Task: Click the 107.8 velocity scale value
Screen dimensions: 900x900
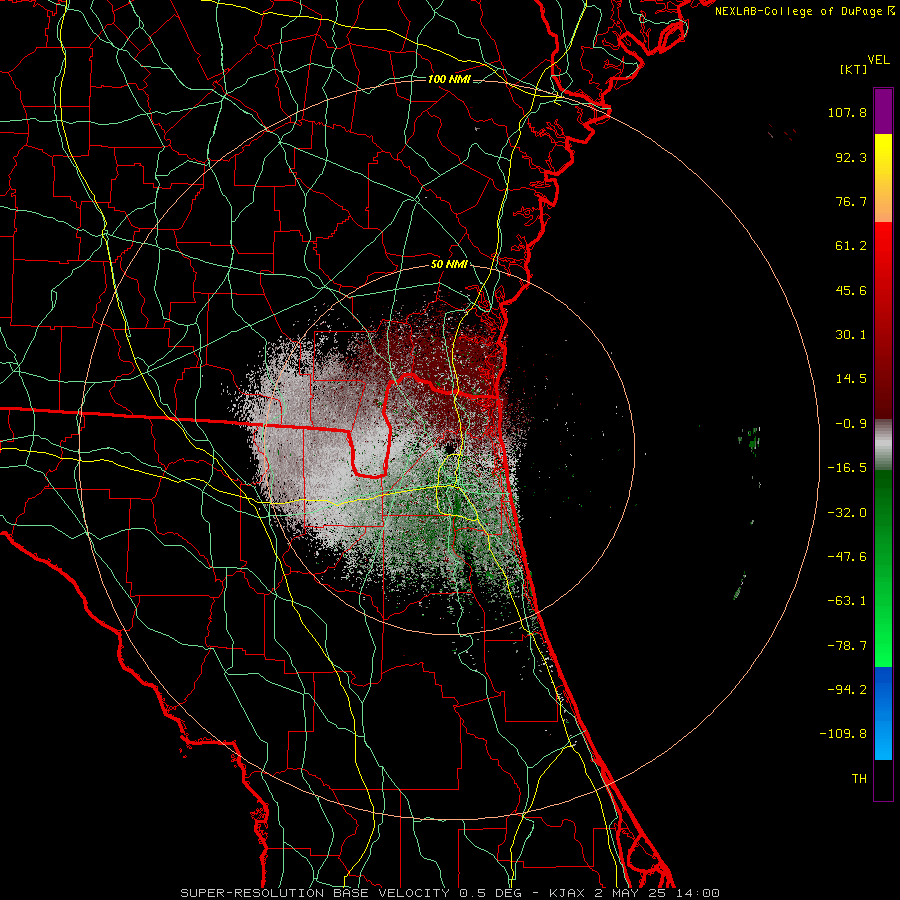Action: click(847, 112)
